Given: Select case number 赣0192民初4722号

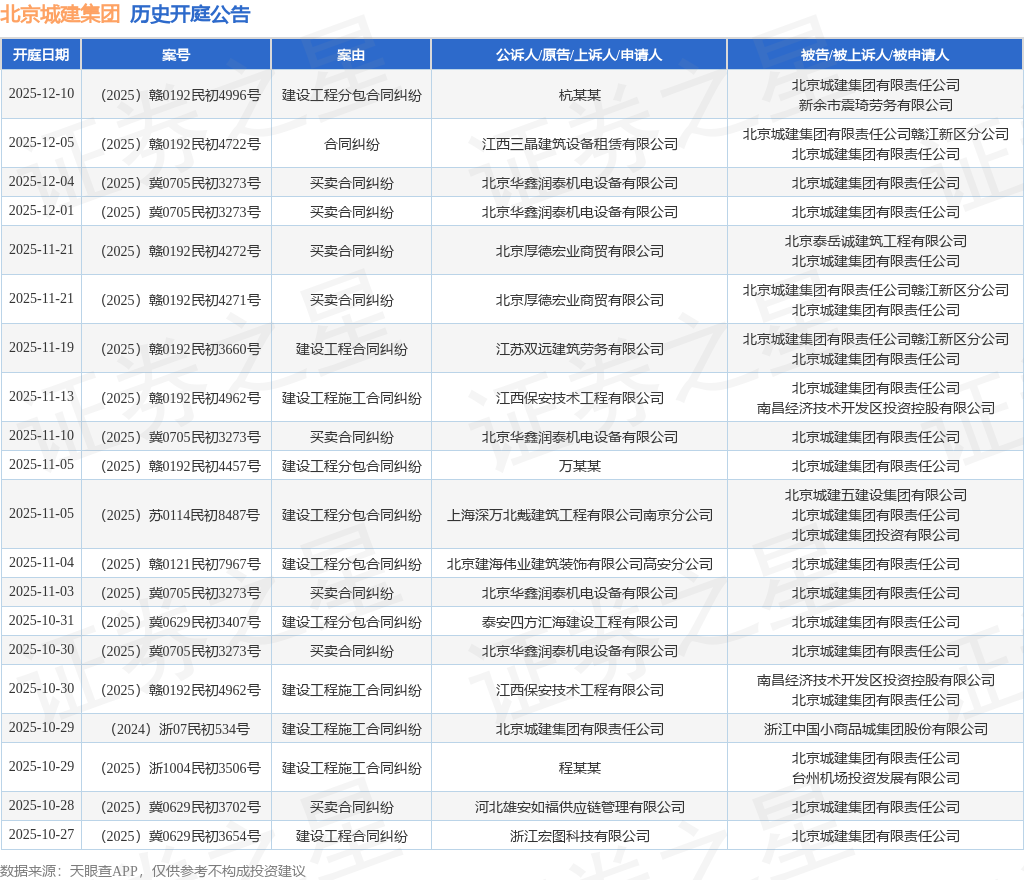Looking at the screenshot, I should click(181, 144).
